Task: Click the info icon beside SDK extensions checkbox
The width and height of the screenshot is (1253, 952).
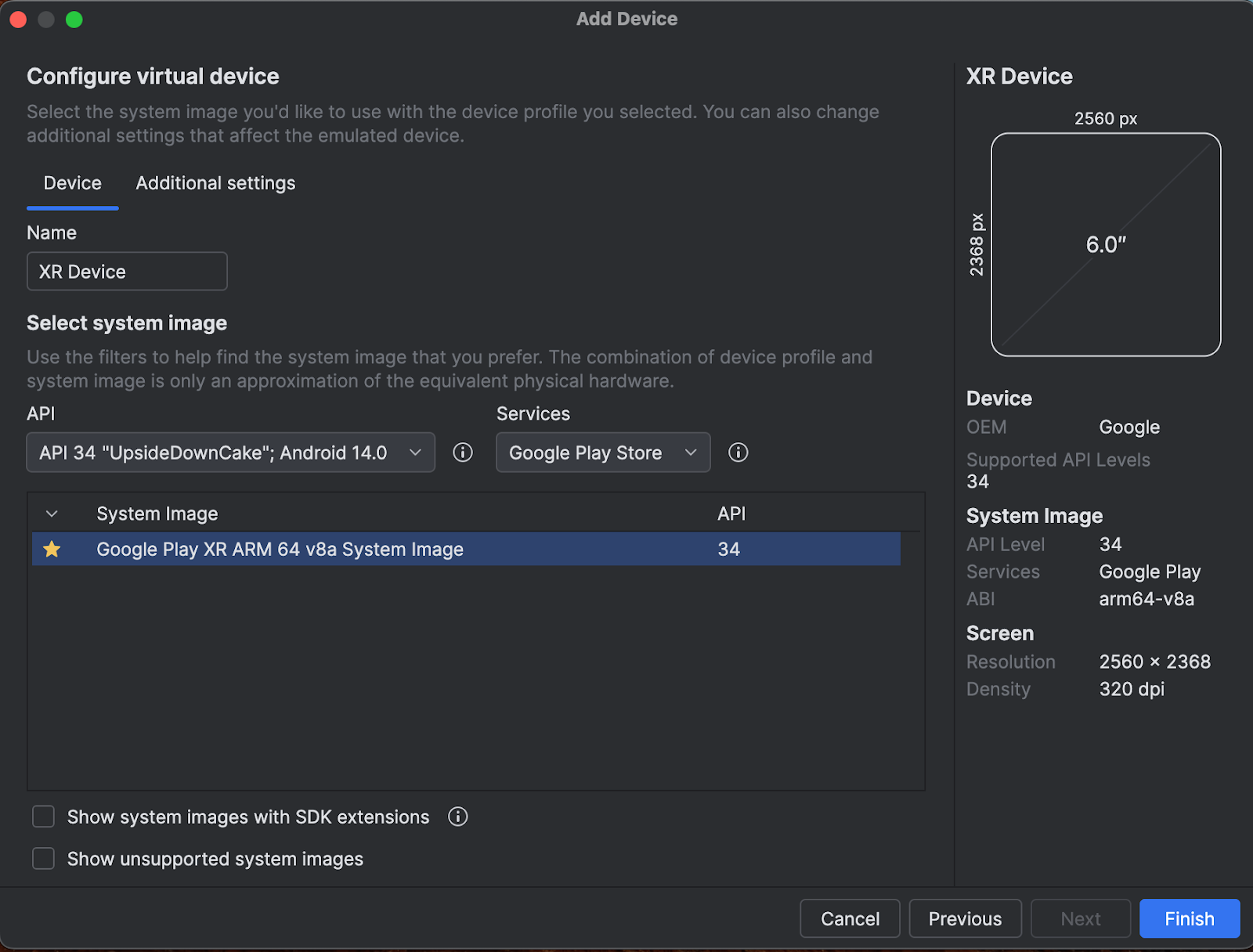Action: tap(457, 817)
